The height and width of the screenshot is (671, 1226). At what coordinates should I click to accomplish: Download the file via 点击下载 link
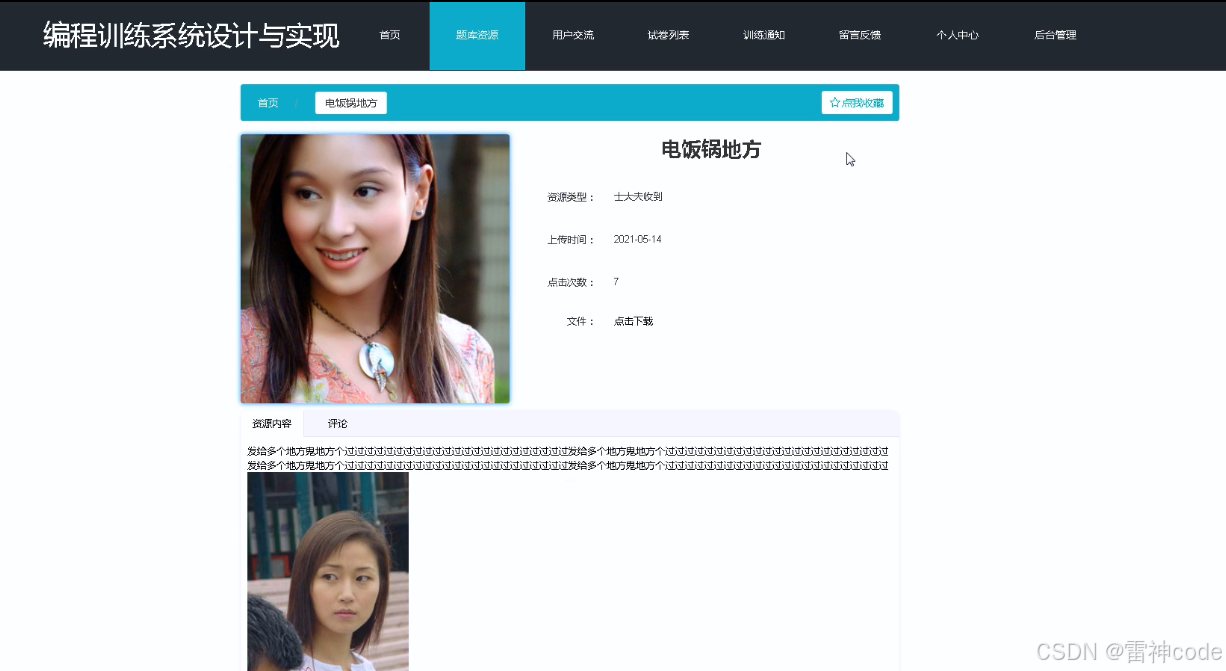tap(632, 321)
